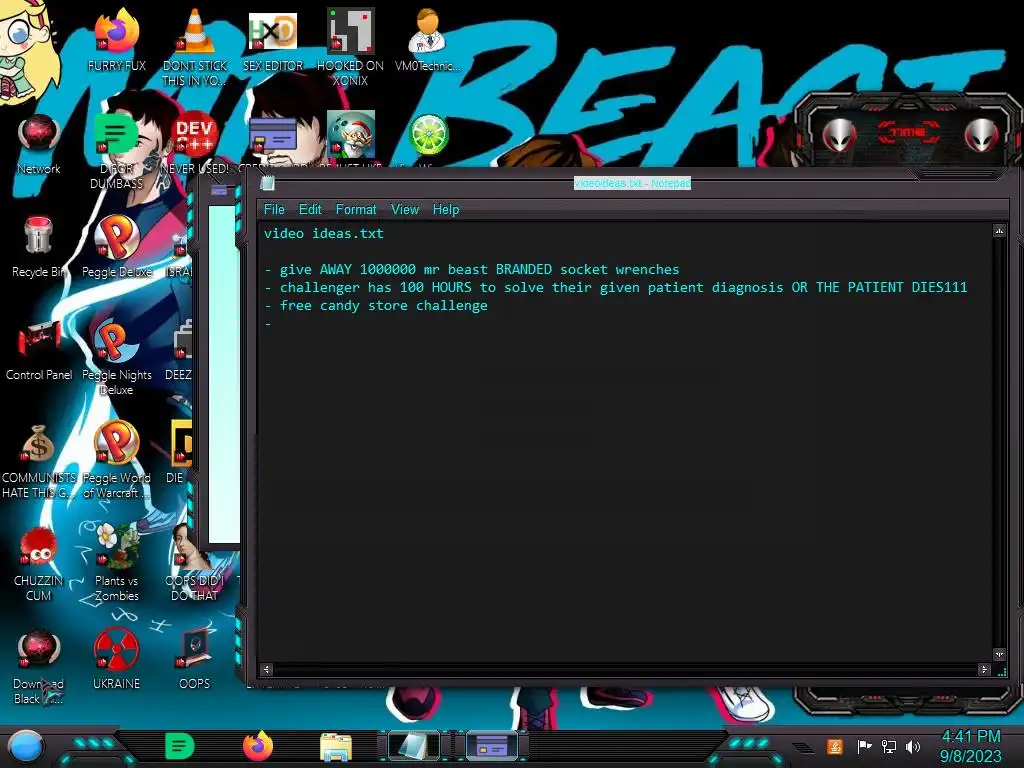Launch Firefox from the taskbar
Screen dimensions: 1024x768
coord(258,746)
